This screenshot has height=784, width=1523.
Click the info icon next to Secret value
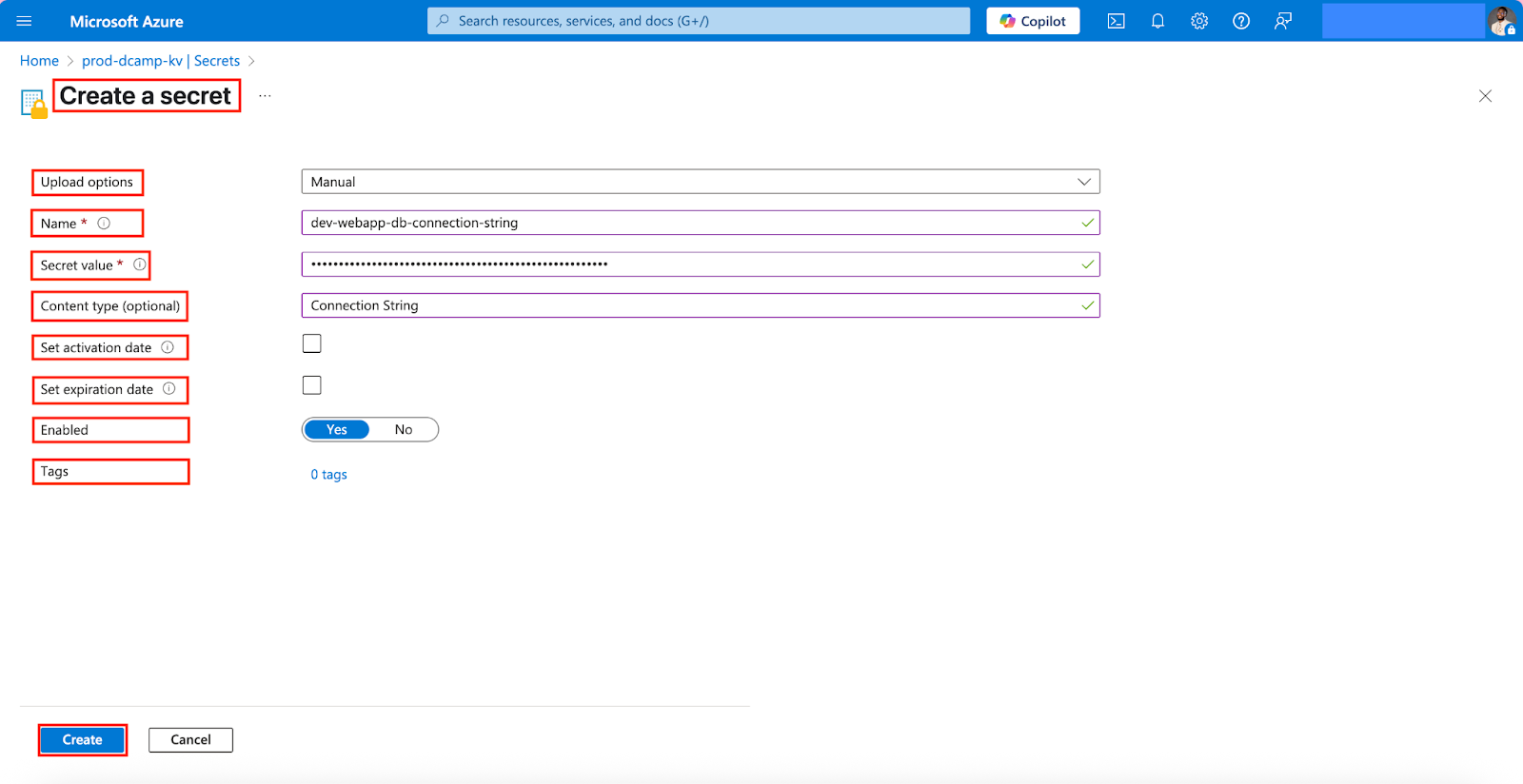140,265
